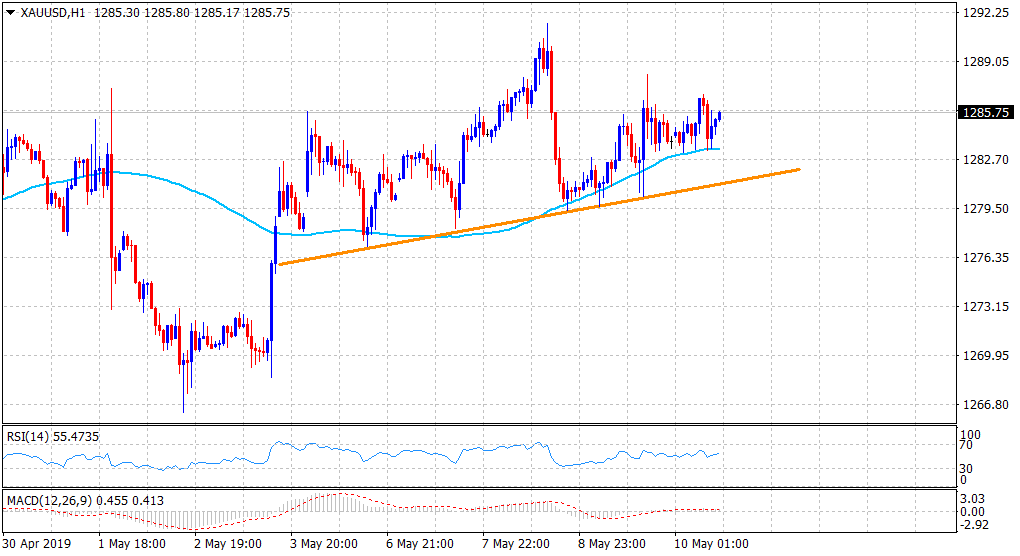Image resolution: width=1020 pixels, height=556 pixels.
Task: Click the RSI(14) 55.4735 indicator label
Action: point(51,436)
